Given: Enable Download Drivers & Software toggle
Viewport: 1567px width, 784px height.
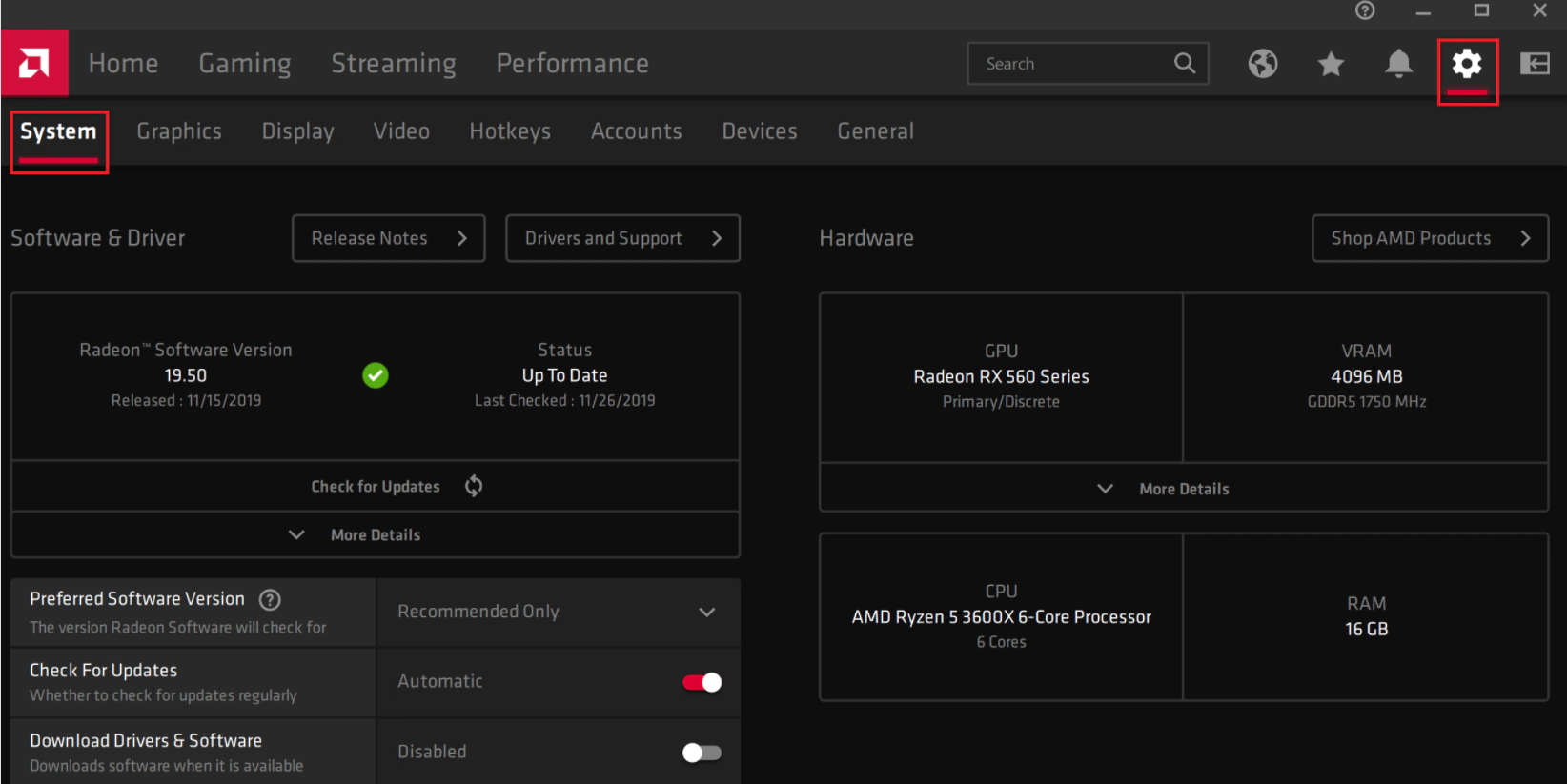Looking at the screenshot, I should (x=702, y=753).
